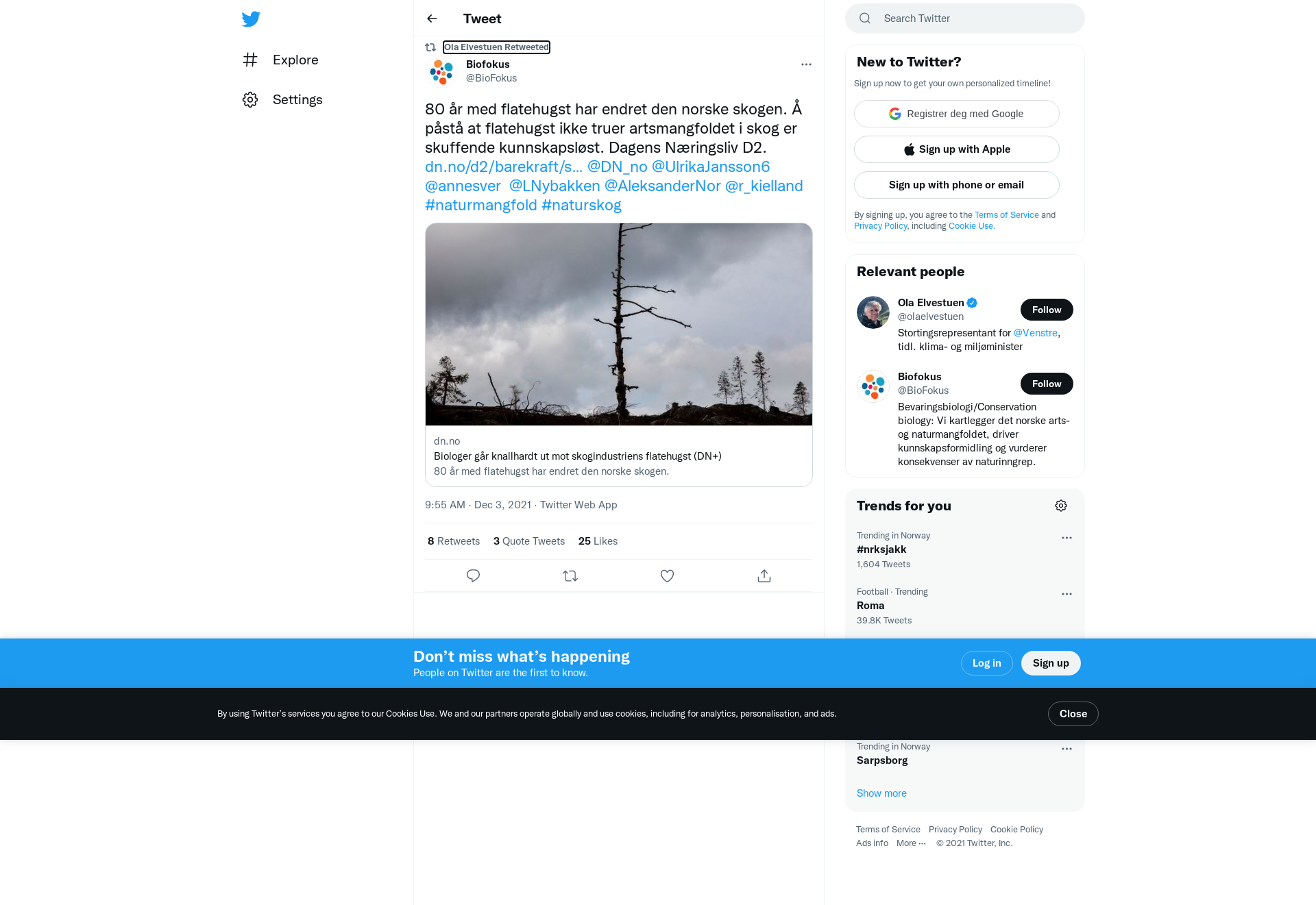Open the dn.no article image preview
The height and width of the screenshot is (905, 1316).
[619, 324]
